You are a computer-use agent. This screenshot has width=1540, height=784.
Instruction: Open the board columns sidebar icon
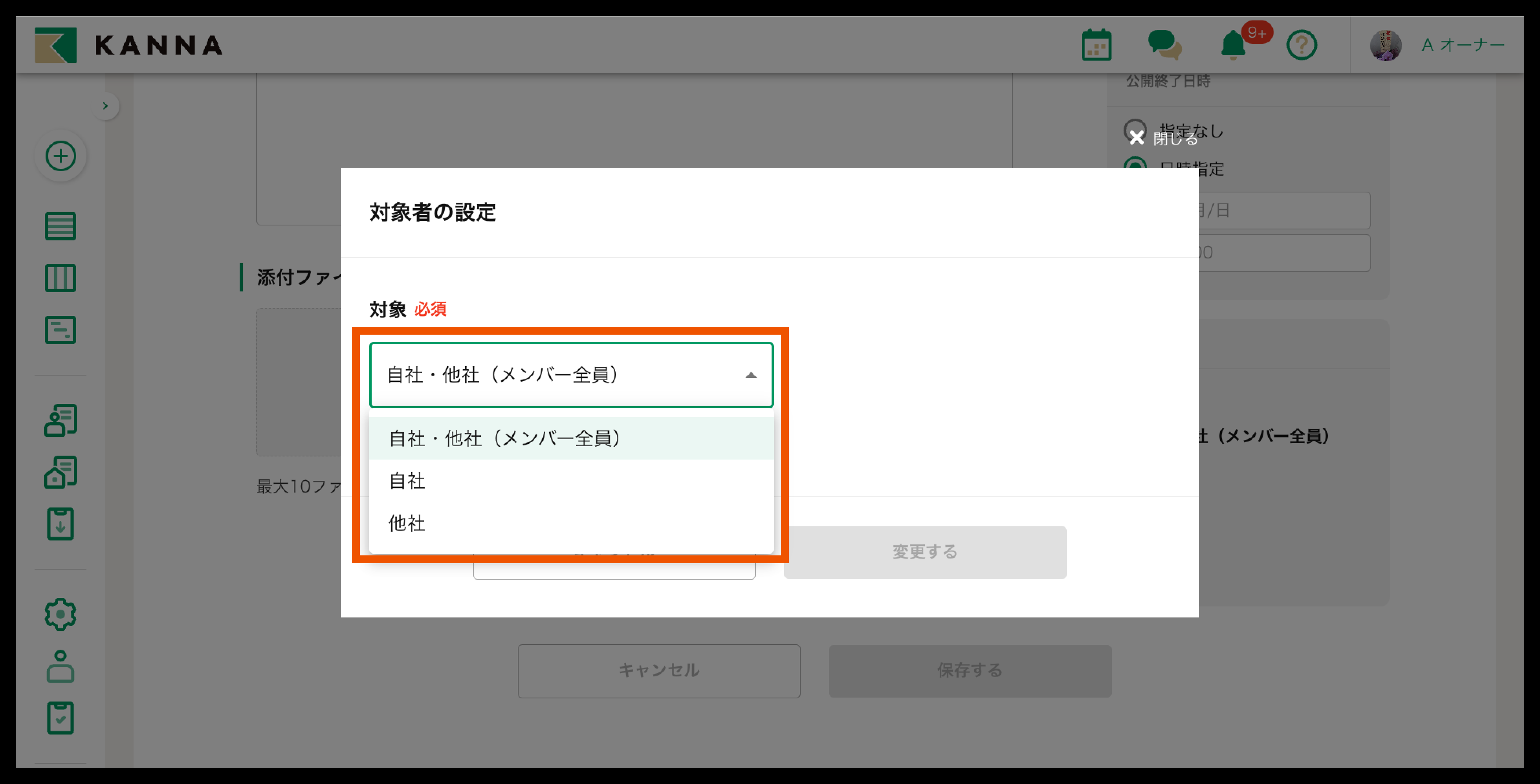pos(60,278)
